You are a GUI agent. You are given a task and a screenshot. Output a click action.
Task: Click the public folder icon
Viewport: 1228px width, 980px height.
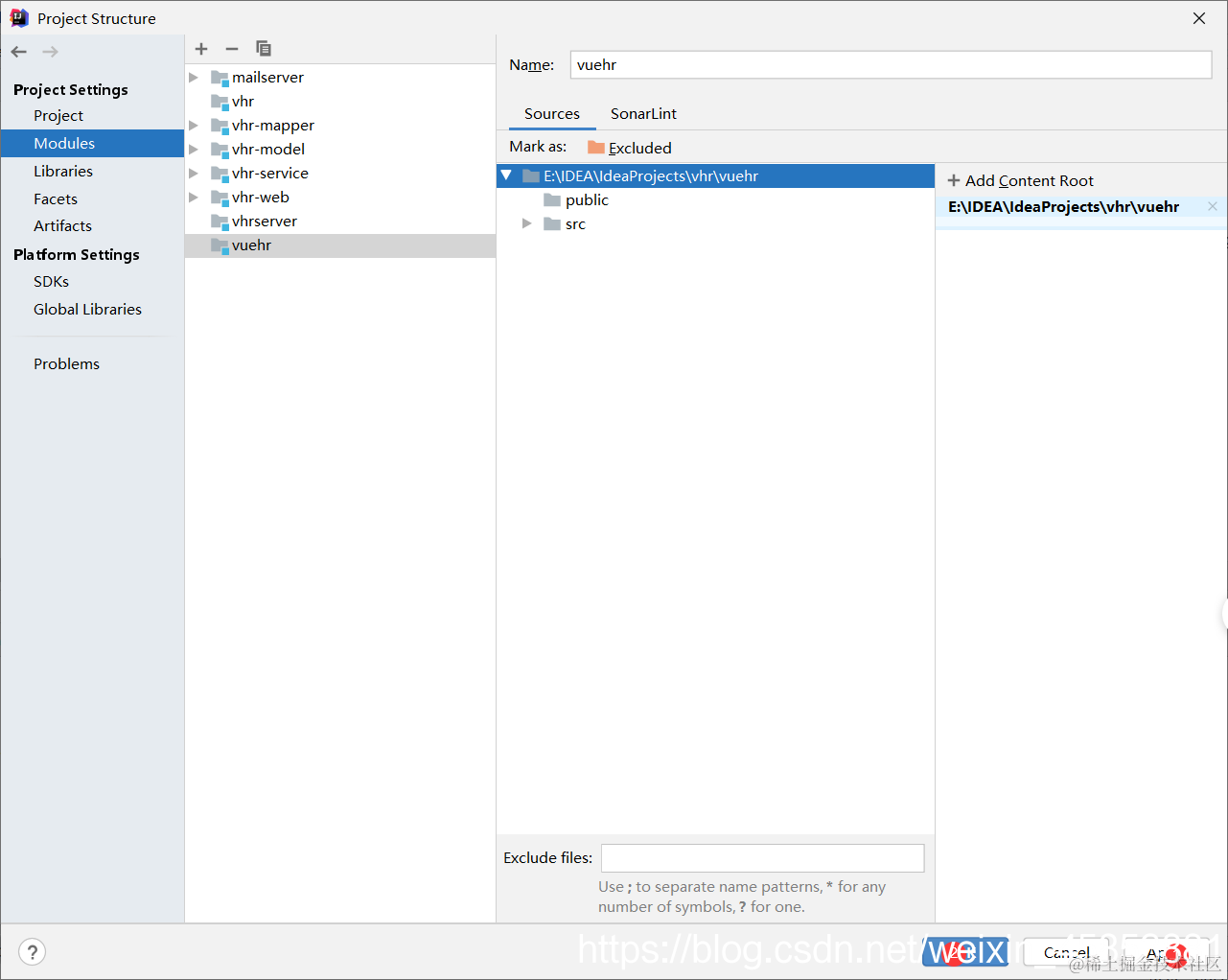[552, 200]
